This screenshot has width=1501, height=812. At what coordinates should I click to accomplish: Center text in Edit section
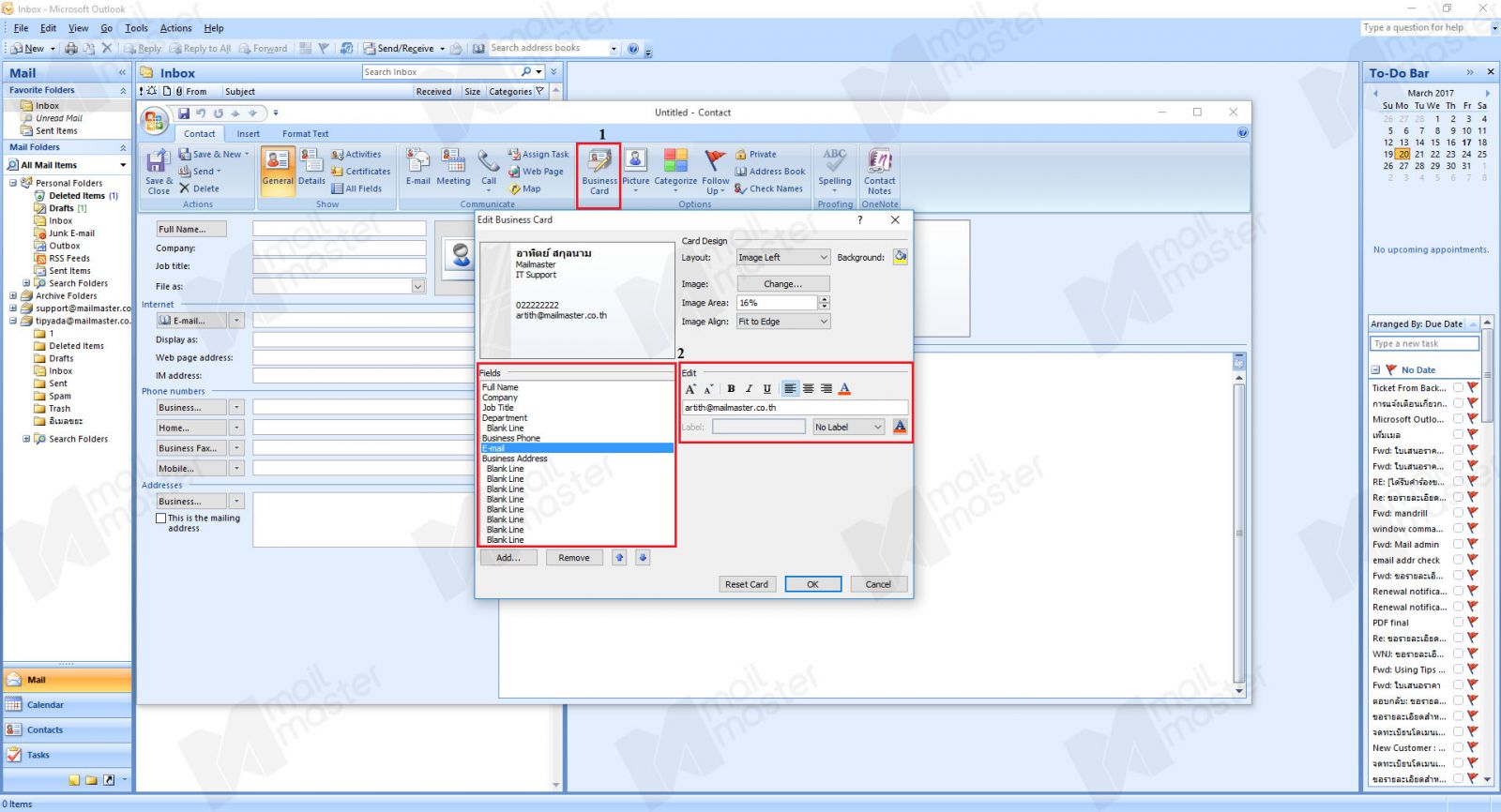(x=808, y=389)
